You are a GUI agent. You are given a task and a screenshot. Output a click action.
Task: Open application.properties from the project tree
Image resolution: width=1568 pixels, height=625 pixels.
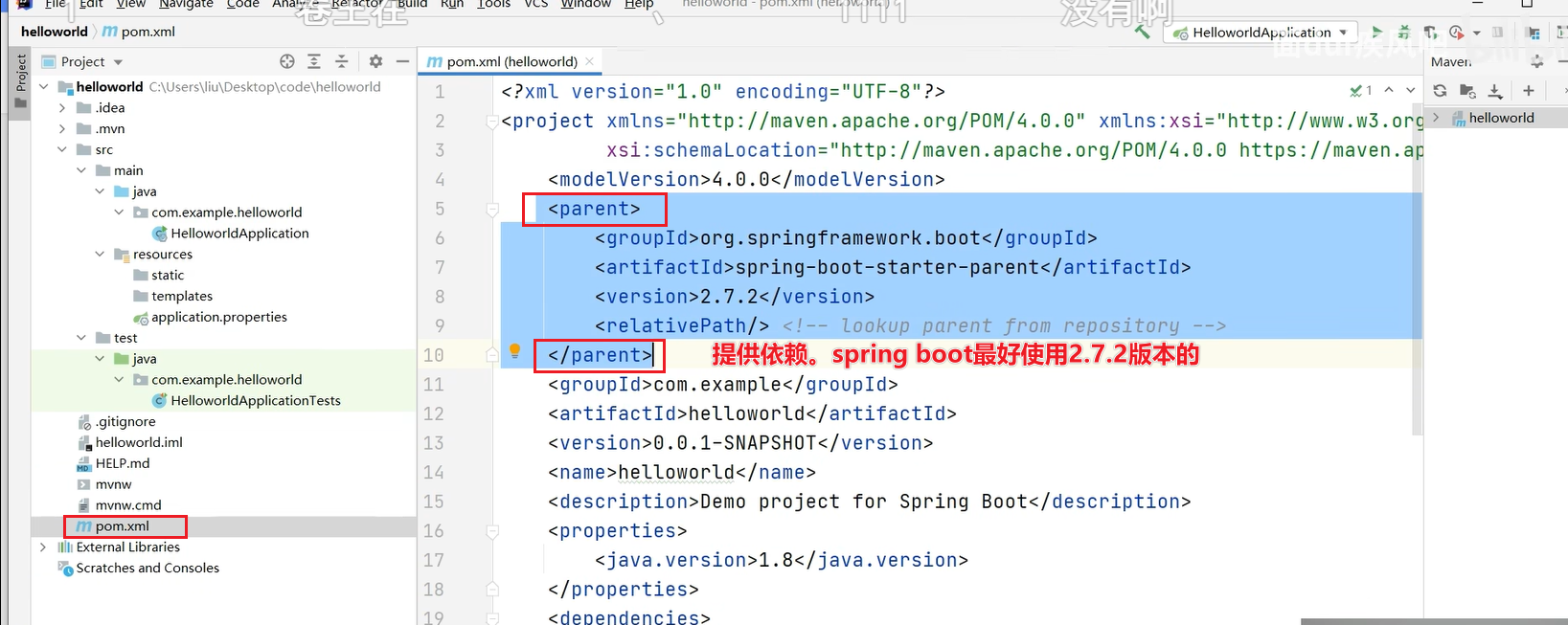218,317
